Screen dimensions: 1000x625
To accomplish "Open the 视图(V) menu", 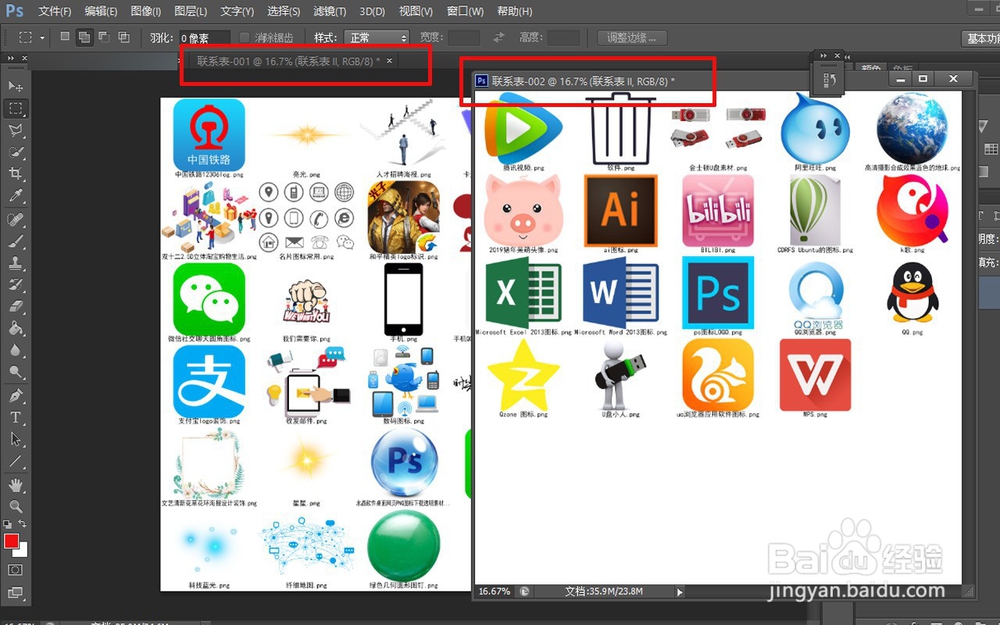I will [x=416, y=11].
